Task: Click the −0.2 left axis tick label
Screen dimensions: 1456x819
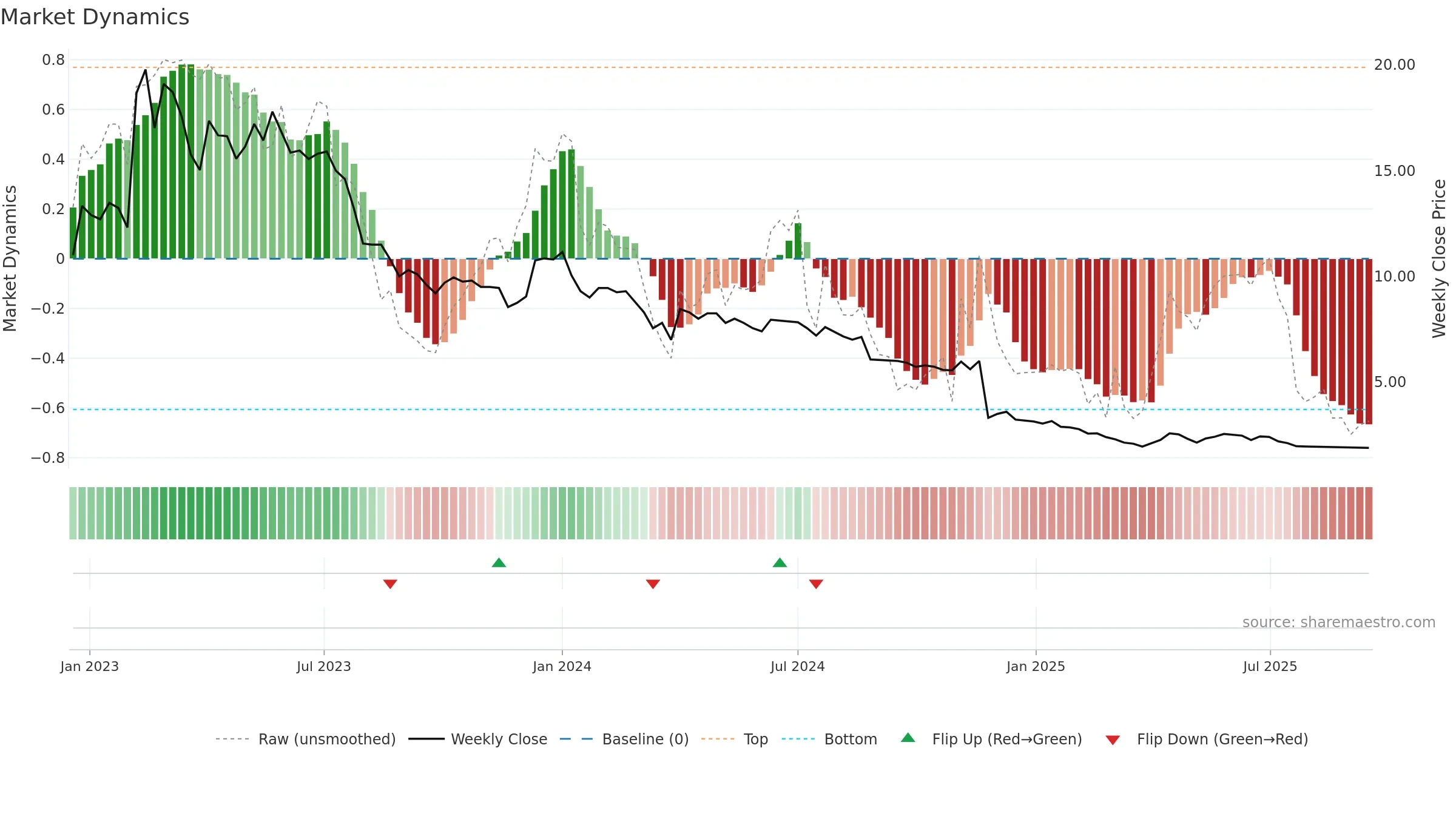Action: coord(48,309)
